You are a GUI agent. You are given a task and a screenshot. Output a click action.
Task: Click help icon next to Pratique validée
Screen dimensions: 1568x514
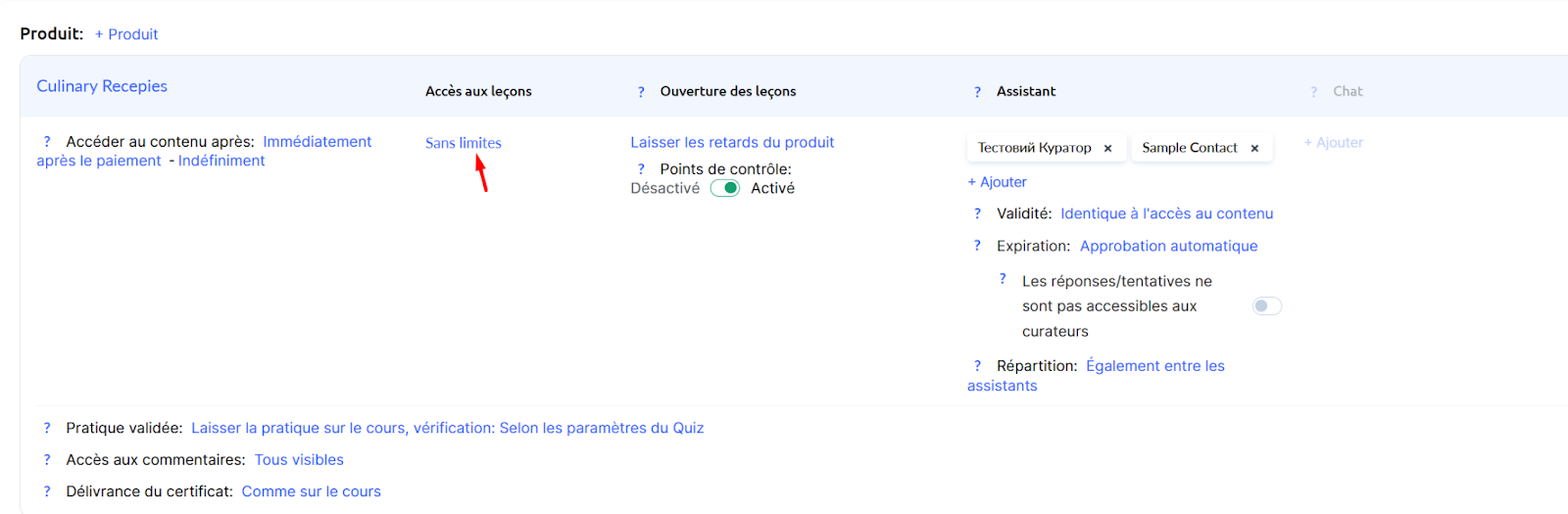click(47, 428)
